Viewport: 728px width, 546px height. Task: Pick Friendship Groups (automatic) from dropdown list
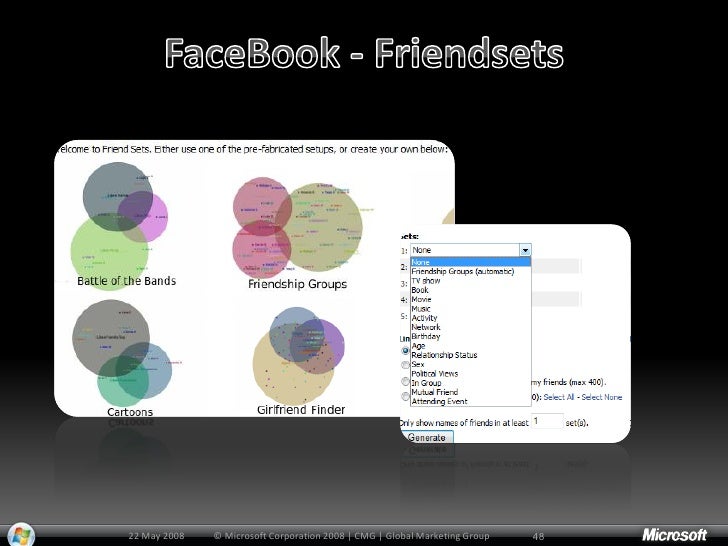[x=462, y=272]
